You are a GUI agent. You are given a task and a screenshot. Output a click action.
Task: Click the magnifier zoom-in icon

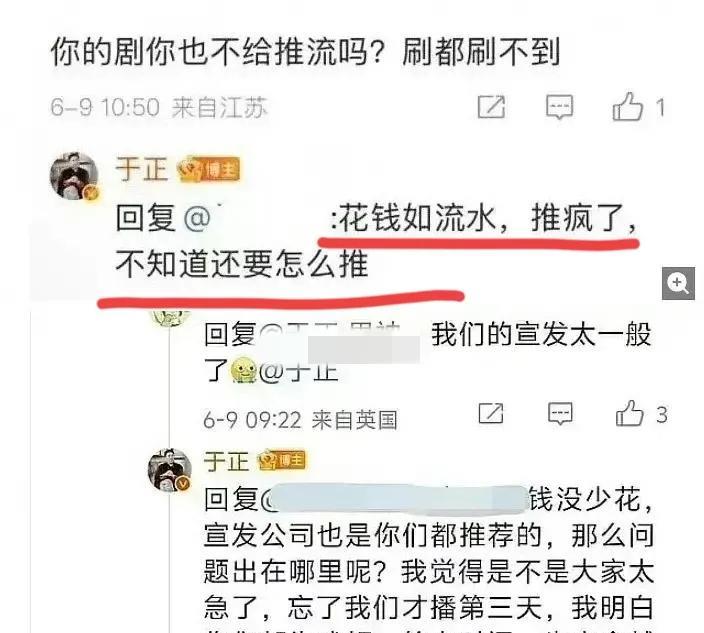click(x=678, y=283)
